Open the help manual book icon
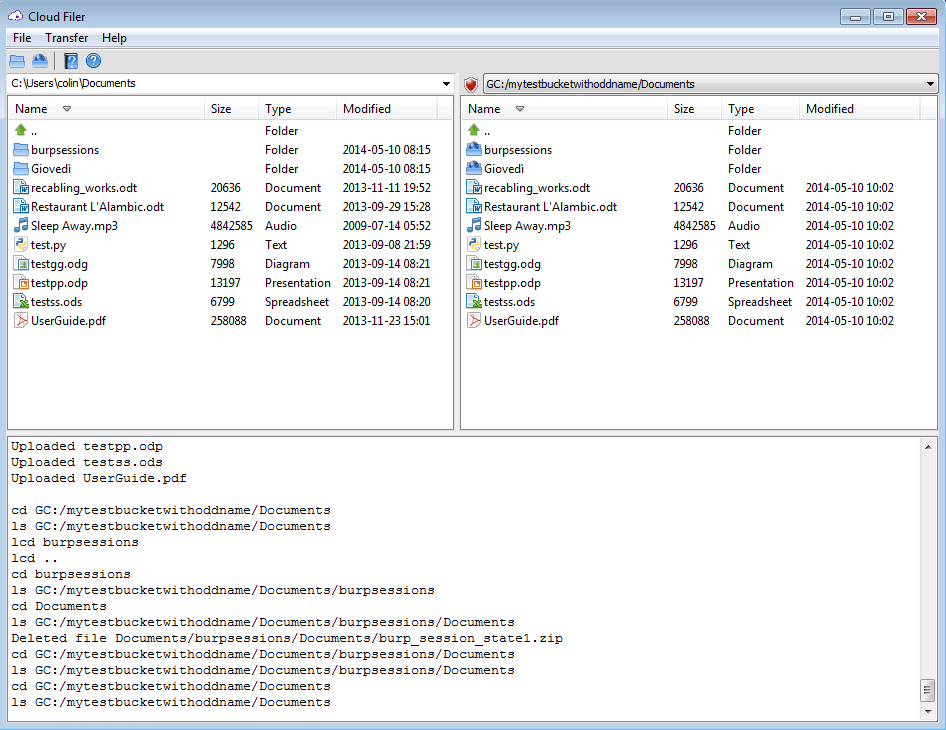946x730 pixels. [x=69, y=60]
